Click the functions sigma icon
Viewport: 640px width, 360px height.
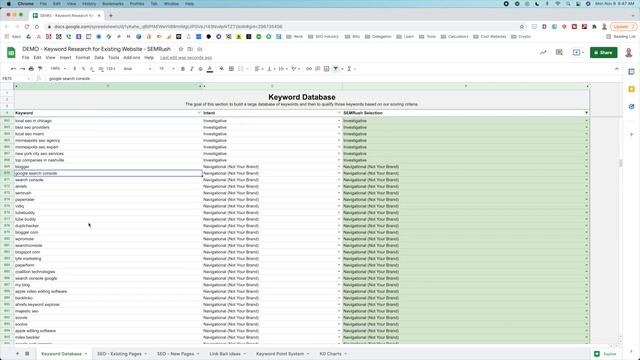(349, 69)
